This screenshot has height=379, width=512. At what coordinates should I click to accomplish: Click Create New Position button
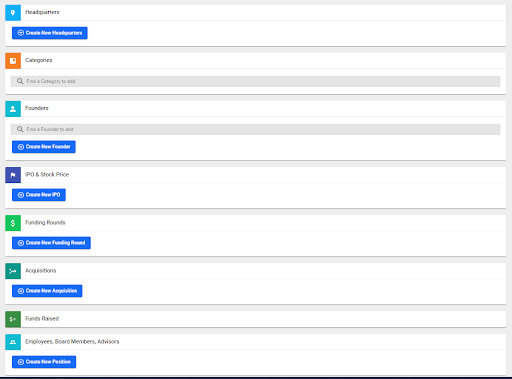pyautogui.click(x=44, y=362)
